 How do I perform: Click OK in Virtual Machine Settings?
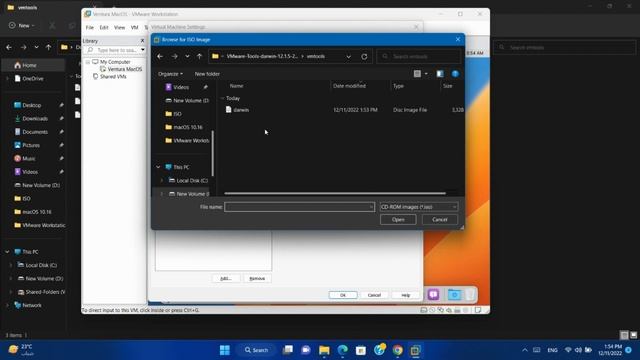343,295
